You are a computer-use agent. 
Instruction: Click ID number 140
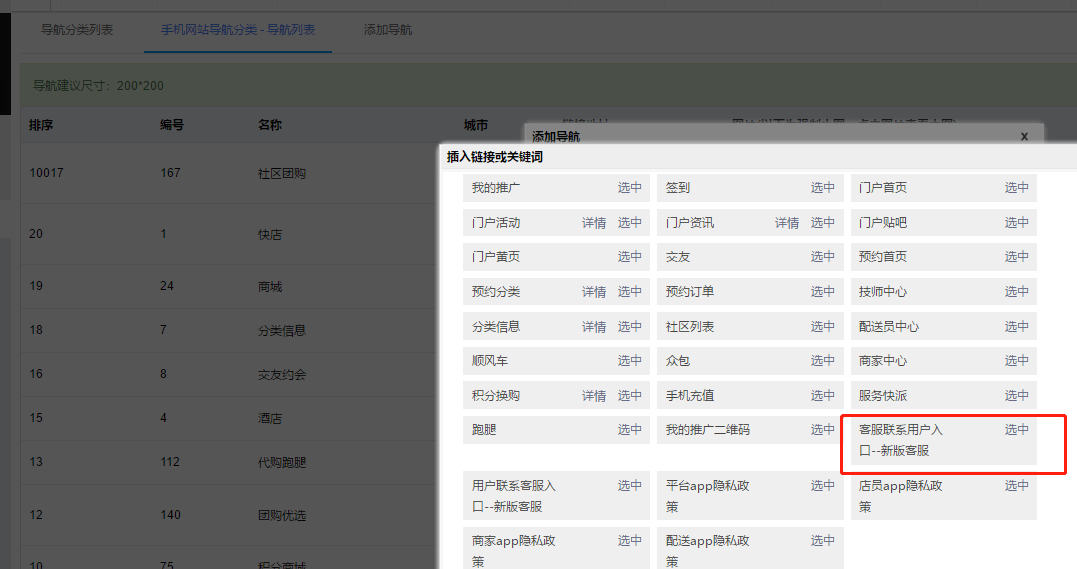click(x=170, y=515)
